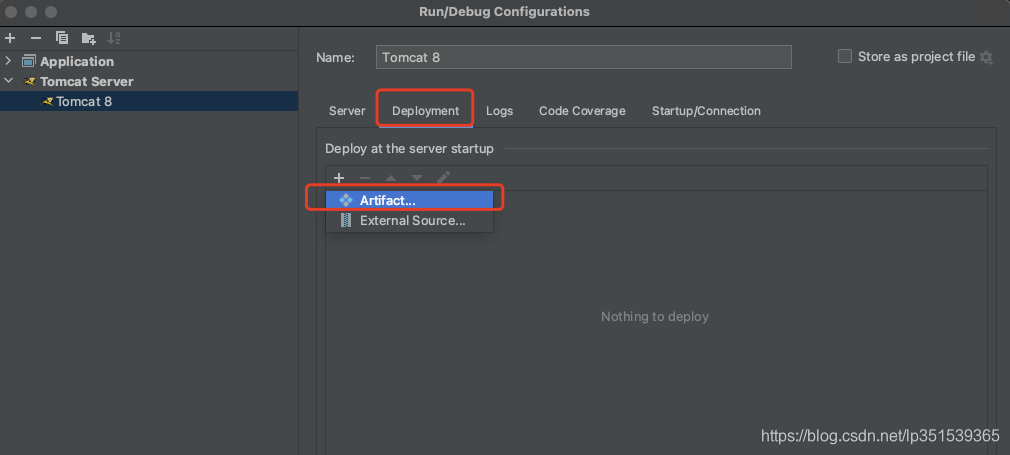Viewport: 1010px width, 455px height.
Task: Sort configurations alphabetically icon
Action: pyautogui.click(x=114, y=38)
